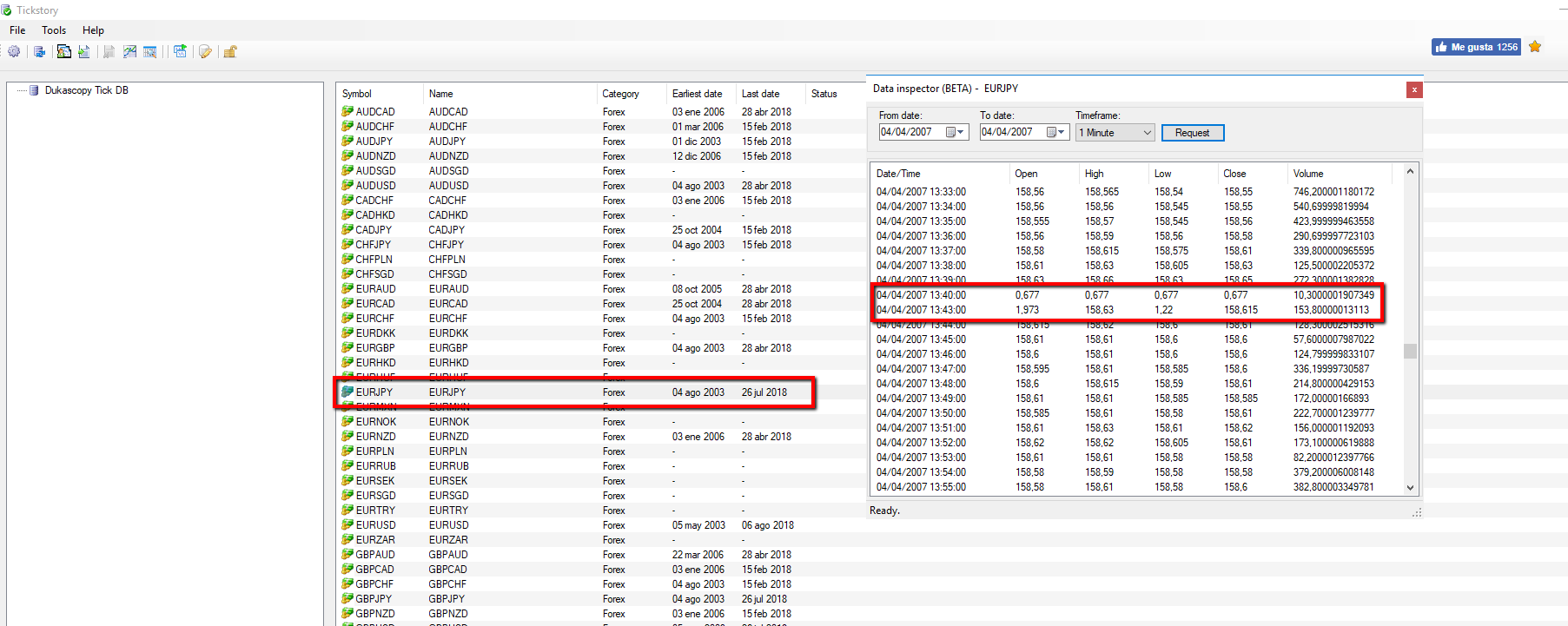Screen dimensions: 1568x626
Task: Click the Dukascopy Tick DB database icon
Action: tap(34, 90)
